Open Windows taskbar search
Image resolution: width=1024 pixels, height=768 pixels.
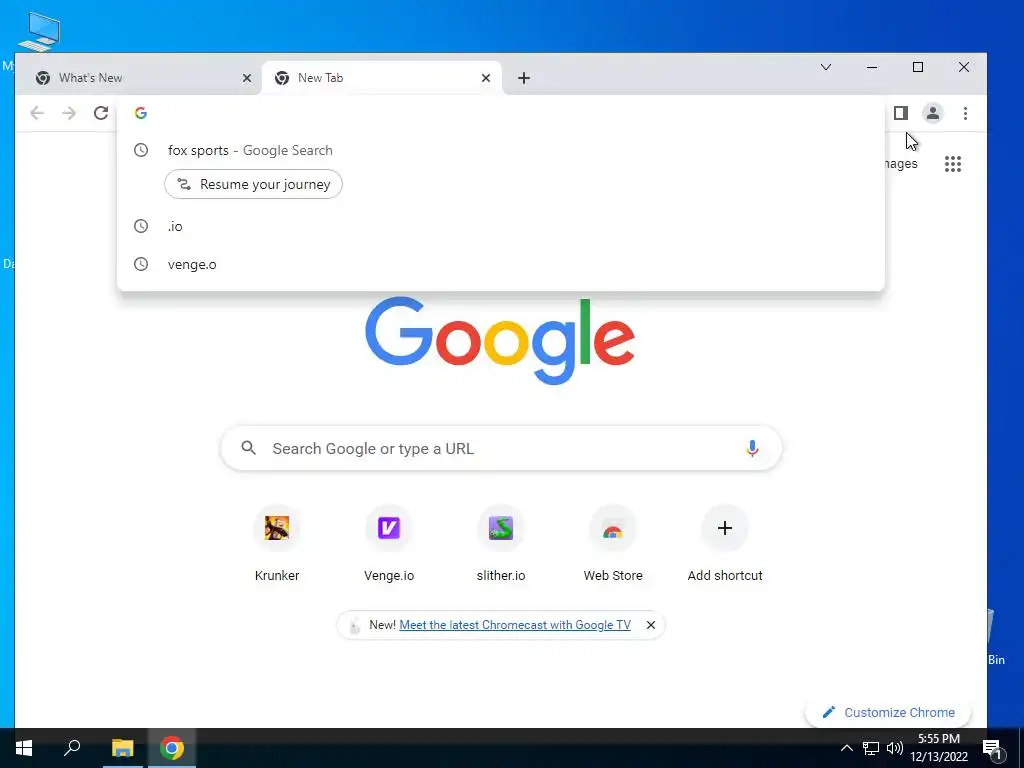click(x=72, y=748)
